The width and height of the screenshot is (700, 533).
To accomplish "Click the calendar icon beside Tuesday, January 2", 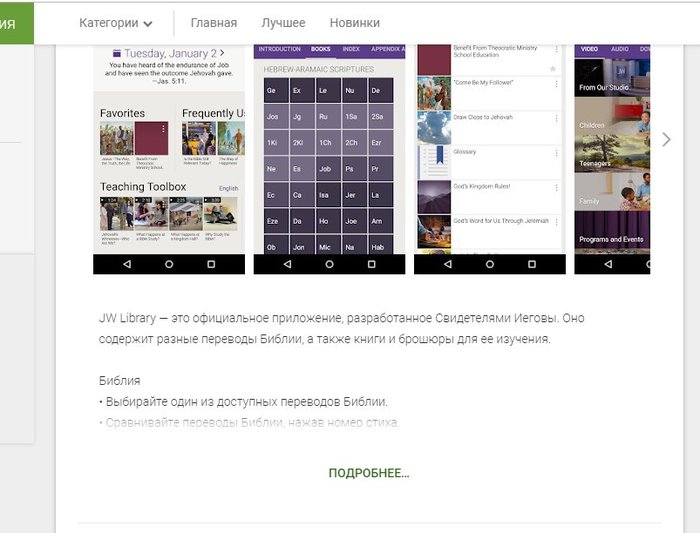I will [x=117, y=53].
